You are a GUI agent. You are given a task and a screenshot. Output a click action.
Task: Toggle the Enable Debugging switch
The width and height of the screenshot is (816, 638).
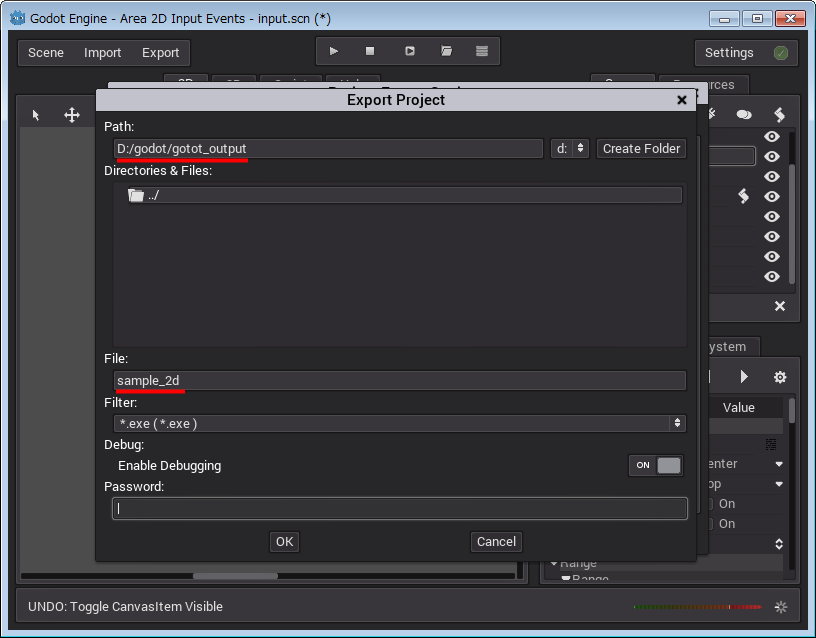656,465
